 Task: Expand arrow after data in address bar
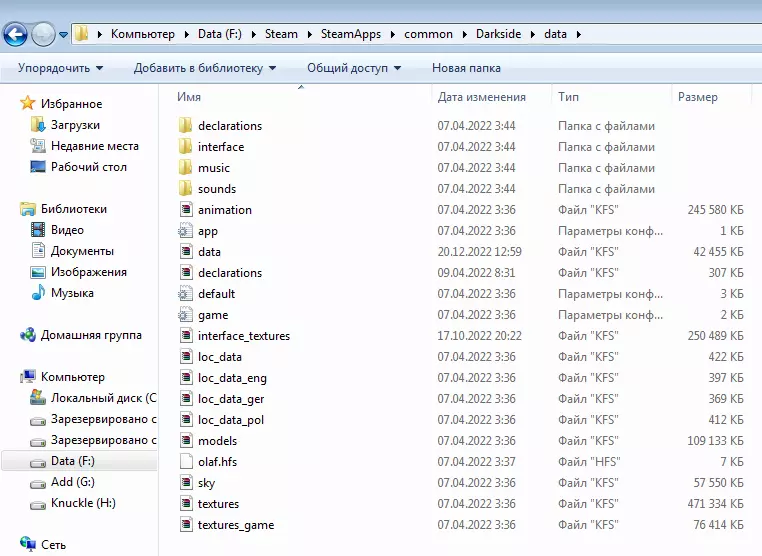tap(578, 35)
